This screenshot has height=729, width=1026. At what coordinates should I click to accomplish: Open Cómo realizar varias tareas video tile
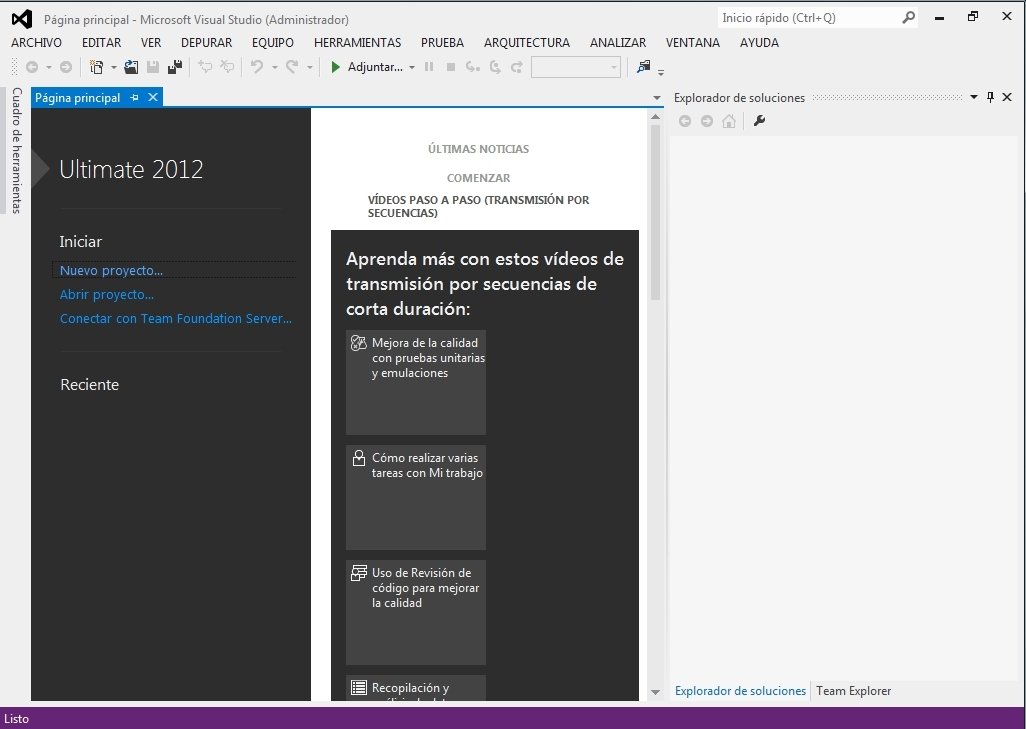point(416,497)
